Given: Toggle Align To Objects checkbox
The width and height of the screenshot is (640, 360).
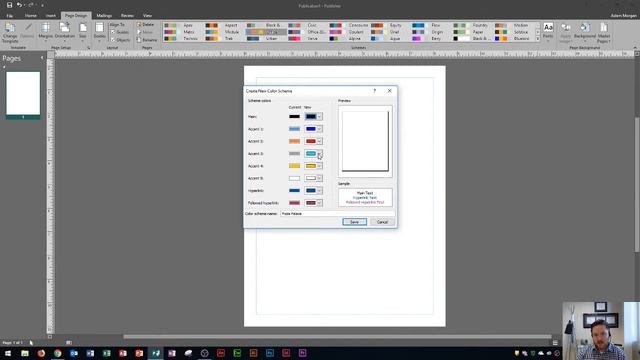Looking at the screenshot, I should click(x=113, y=40).
